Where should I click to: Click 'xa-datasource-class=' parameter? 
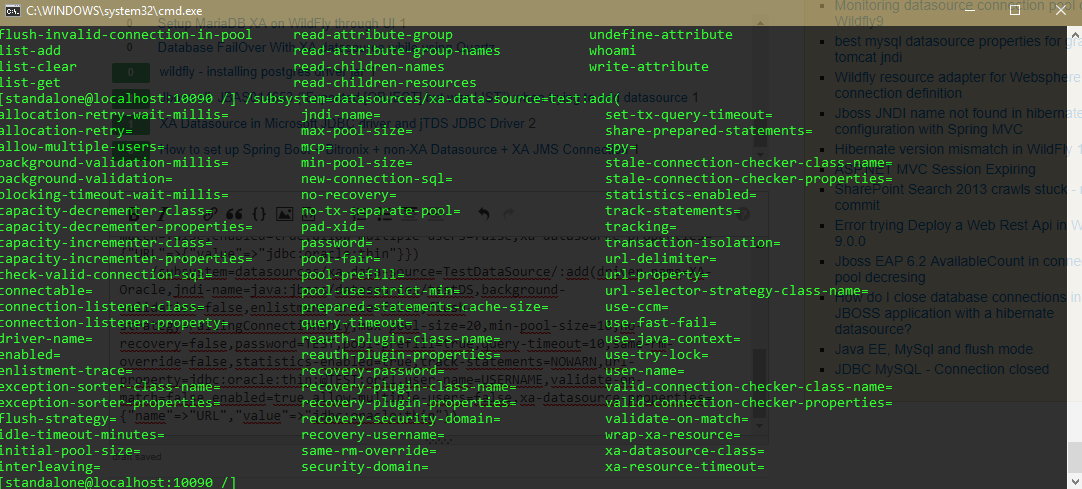tap(685, 451)
